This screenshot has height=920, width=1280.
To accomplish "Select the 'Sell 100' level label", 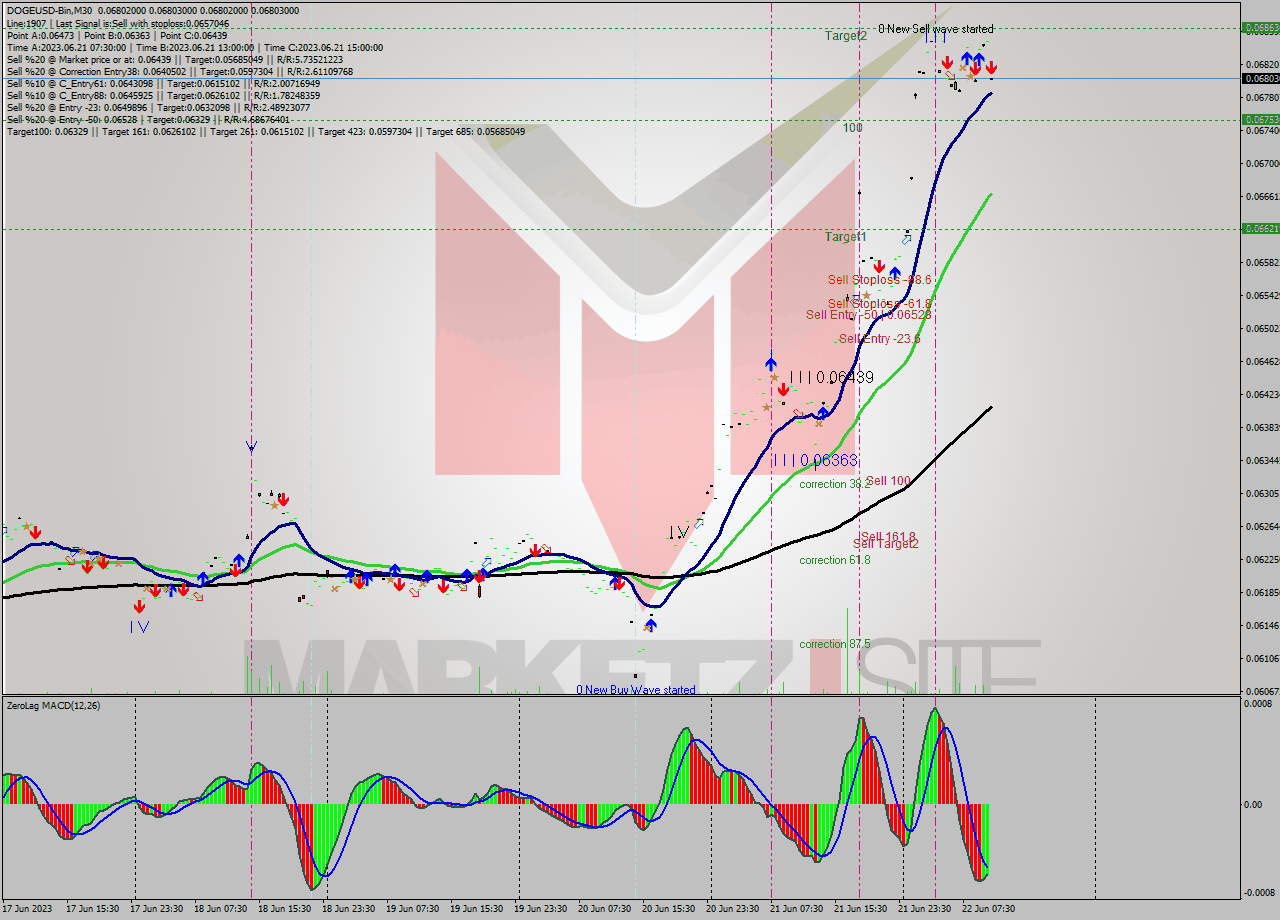I will pos(888,481).
